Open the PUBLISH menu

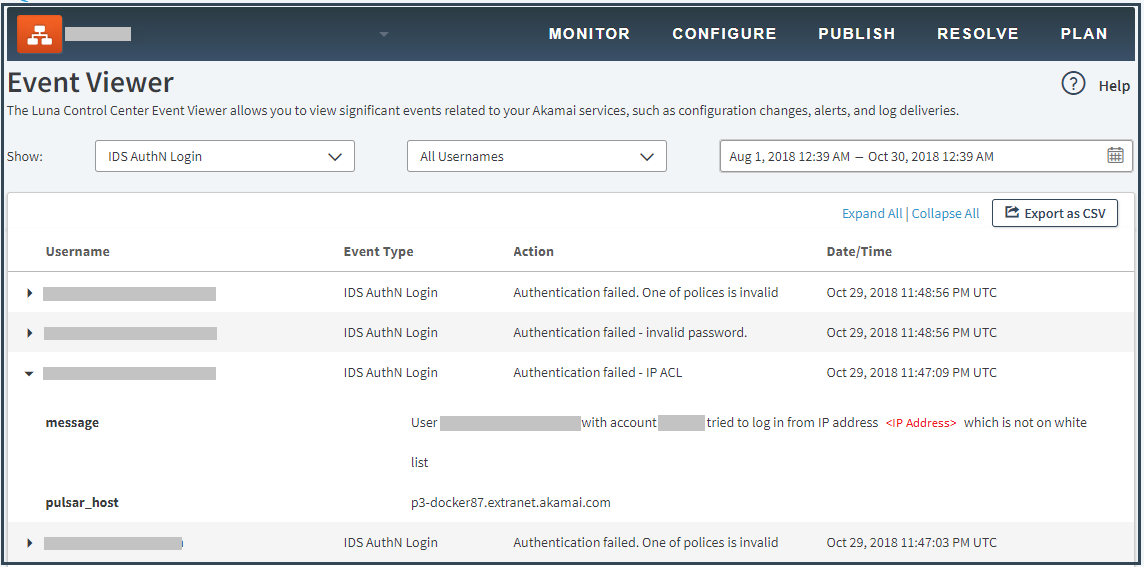[x=857, y=34]
